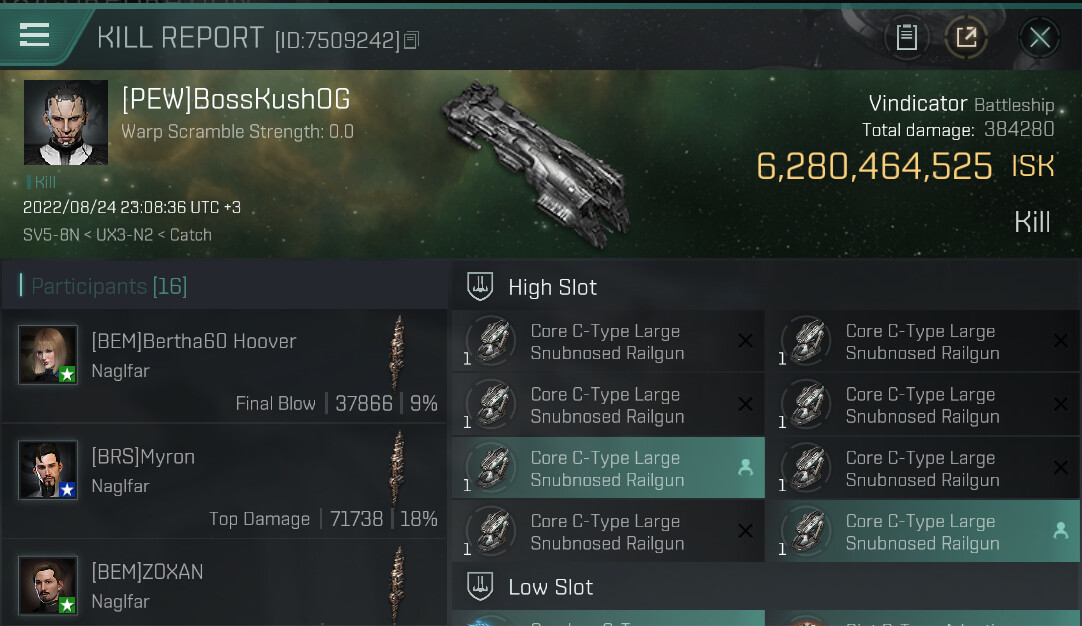The image size is (1082, 626).
Task: Click the clipboard notes icon in header
Action: click(906, 37)
